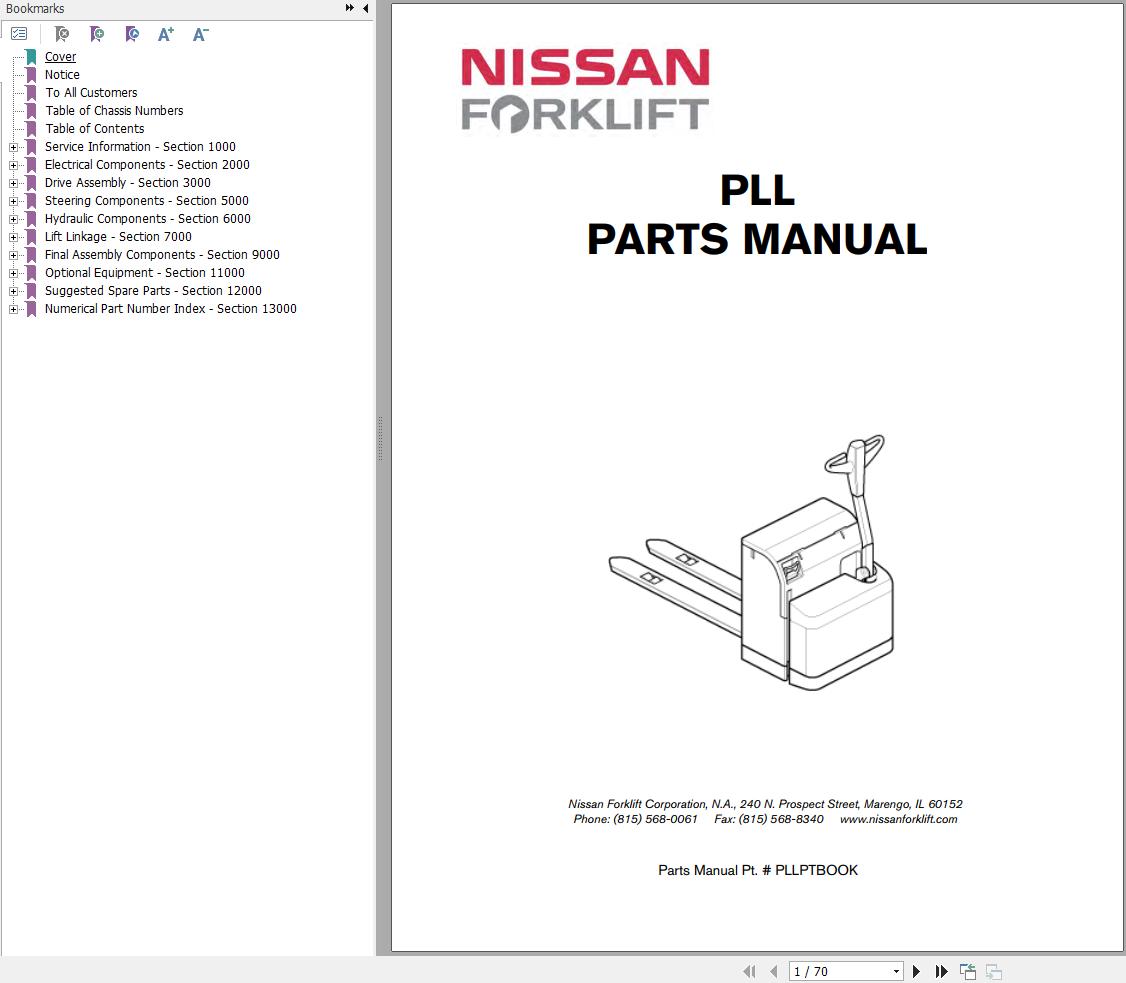
Task: Collapse the Bookmarks panel with left arrow
Action: coord(366,8)
